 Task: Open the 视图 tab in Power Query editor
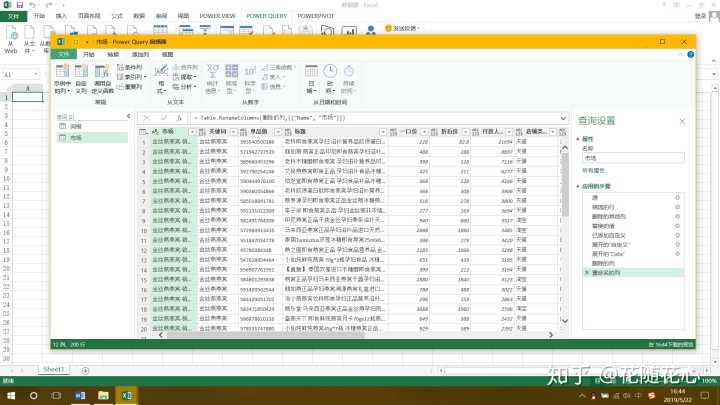point(164,54)
